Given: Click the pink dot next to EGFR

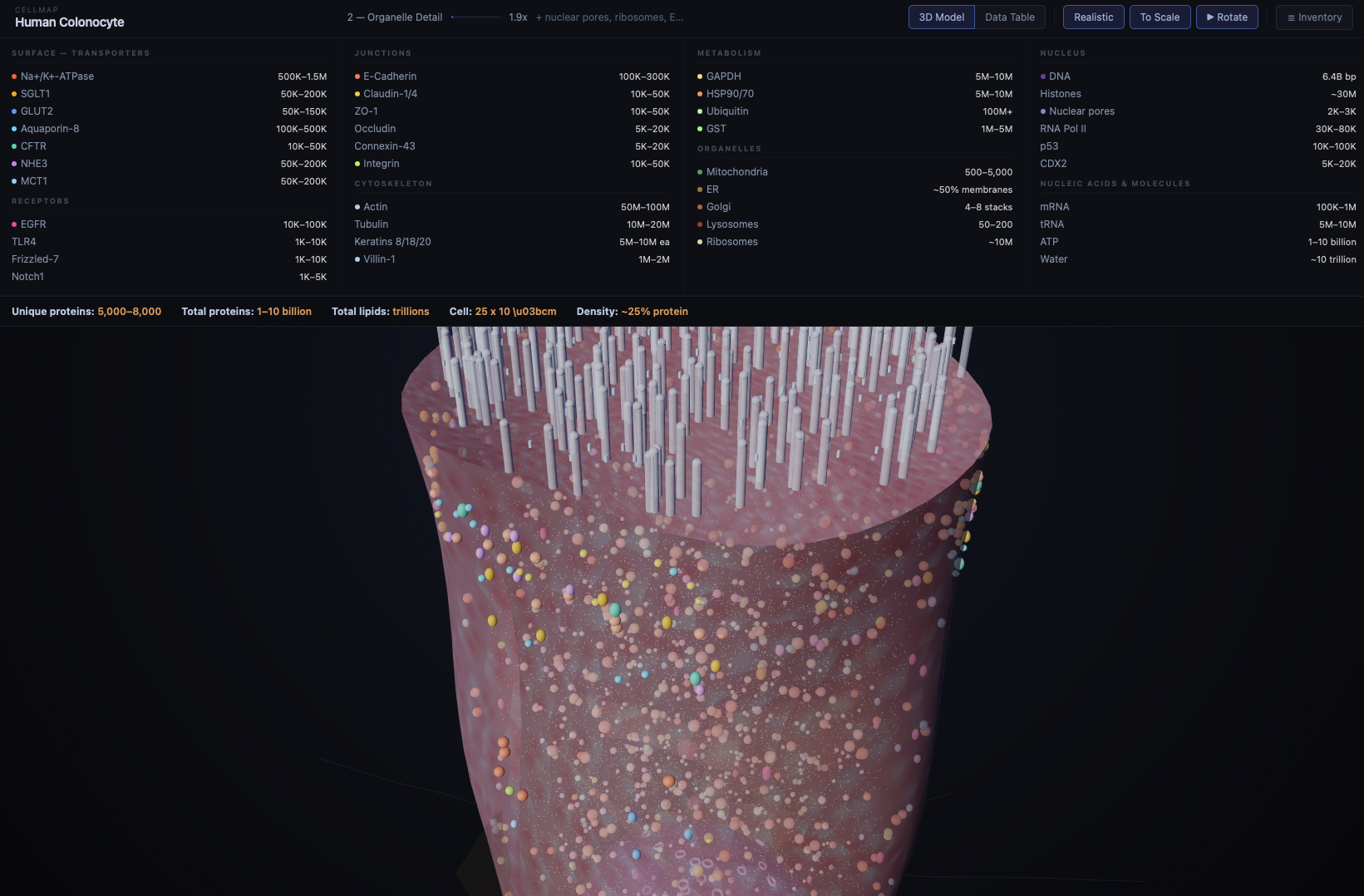Looking at the screenshot, I should pos(14,224).
